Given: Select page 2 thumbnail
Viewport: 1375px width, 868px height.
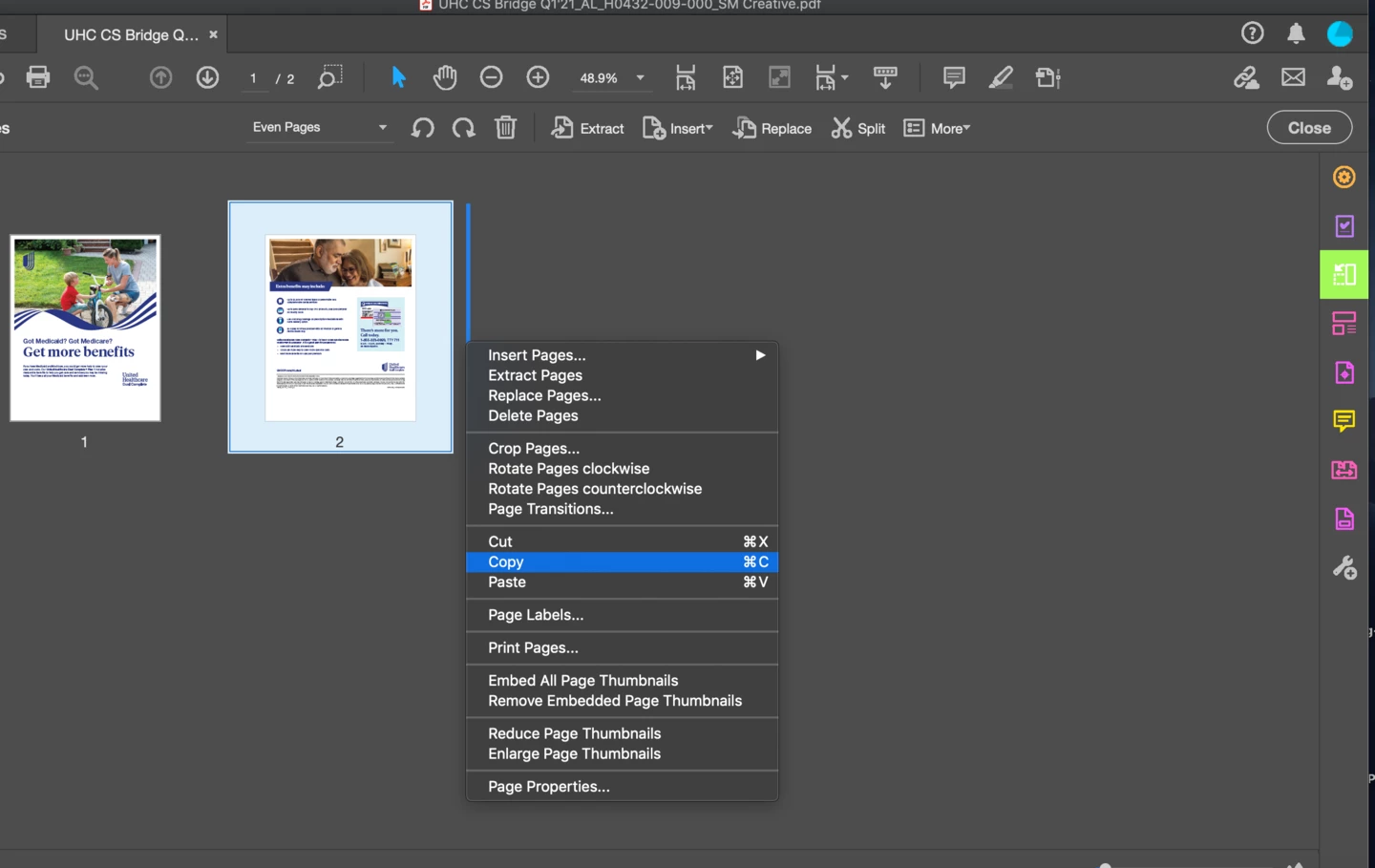Looking at the screenshot, I should pyautogui.click(x=340, y=328).
